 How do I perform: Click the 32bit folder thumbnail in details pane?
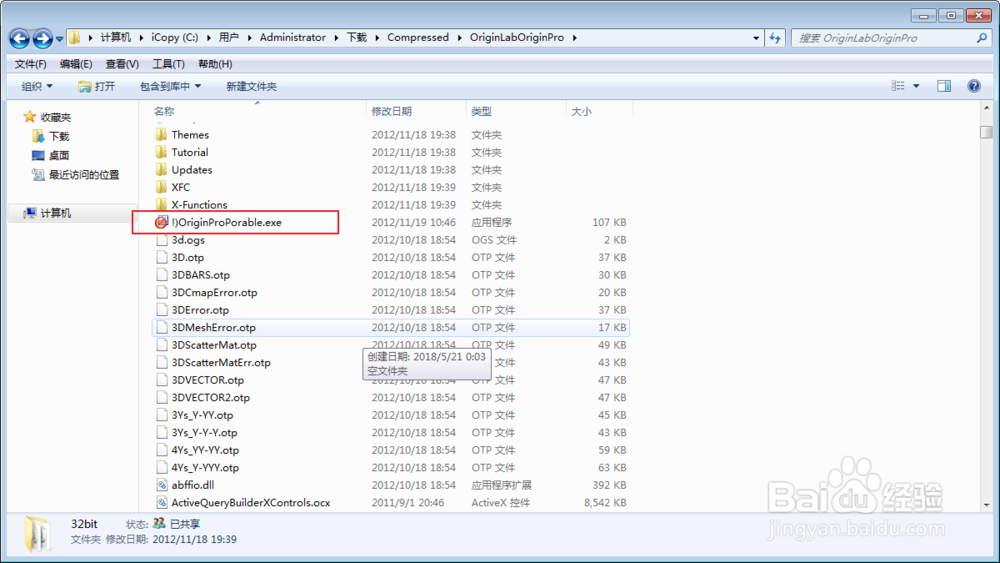(x=38, y=532)
